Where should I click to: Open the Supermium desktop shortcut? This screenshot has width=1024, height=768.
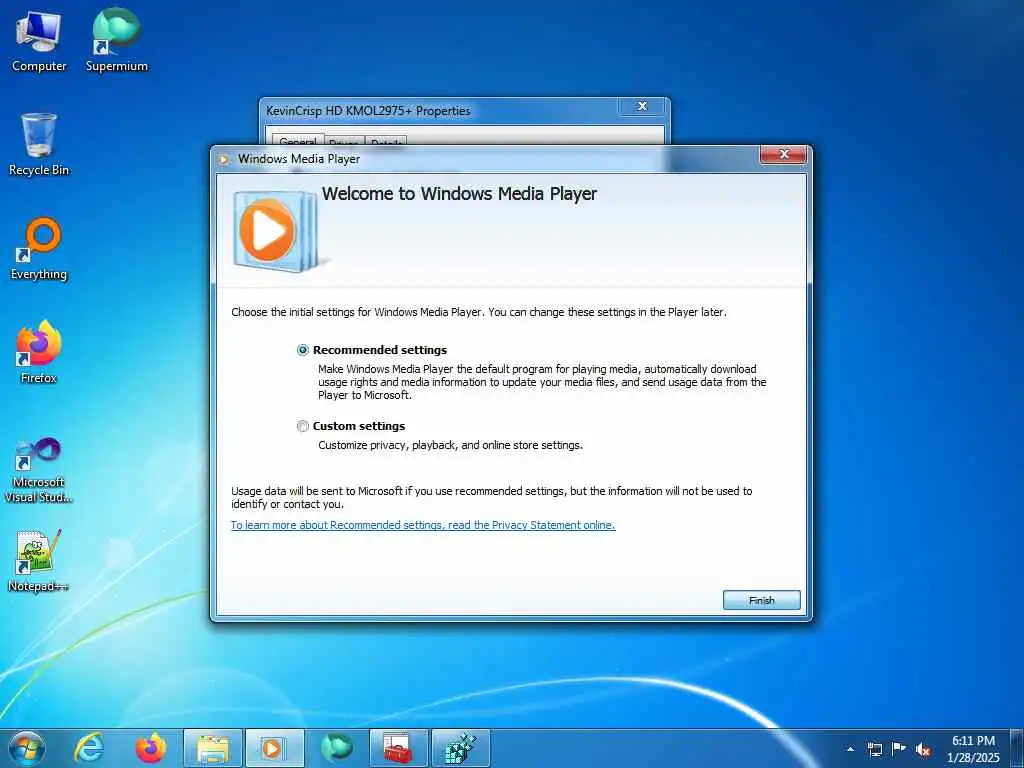tap(117, 42)
